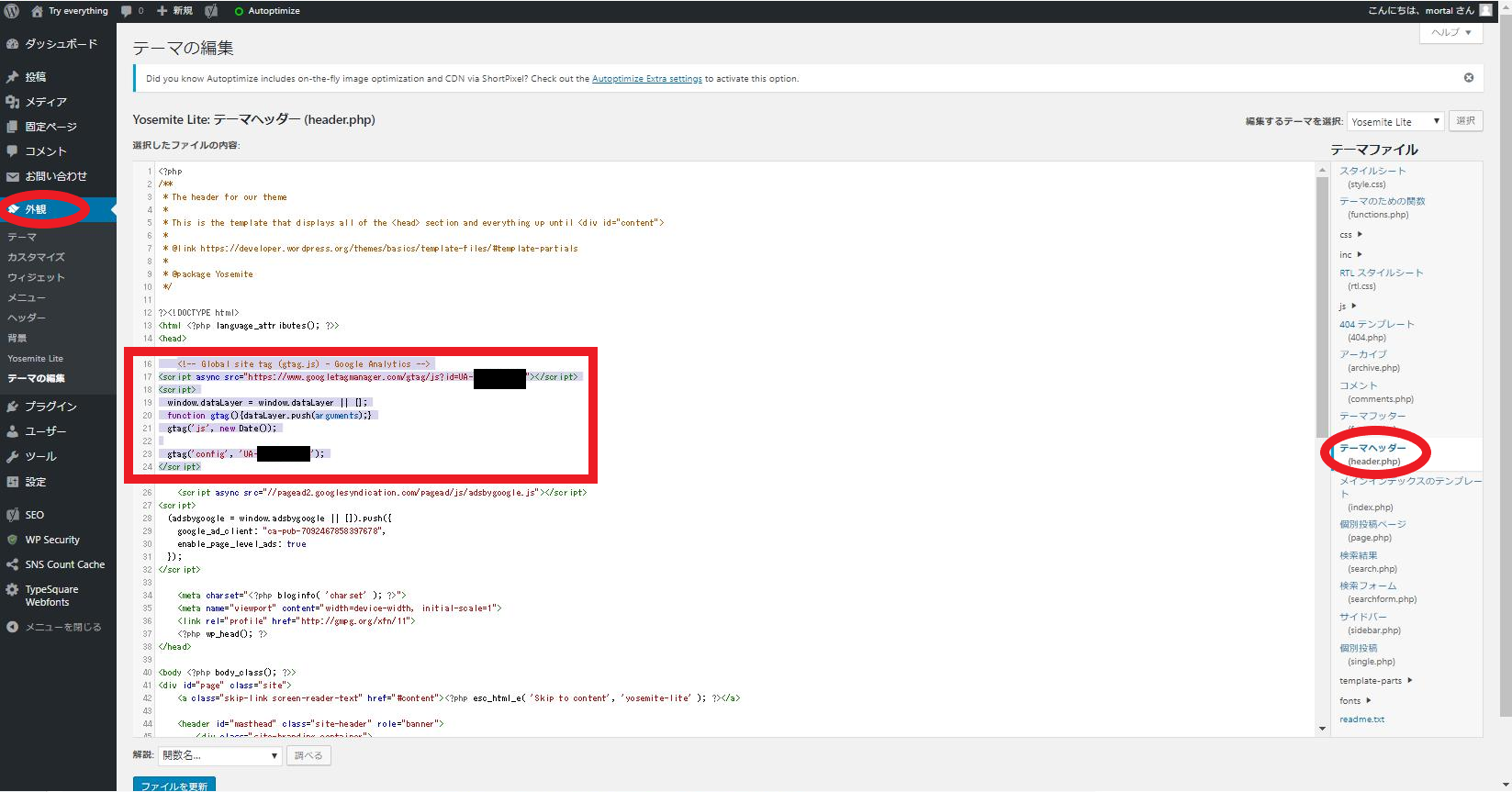Open the theme selector dropdown Yosemite Lite

point(1395,121)
